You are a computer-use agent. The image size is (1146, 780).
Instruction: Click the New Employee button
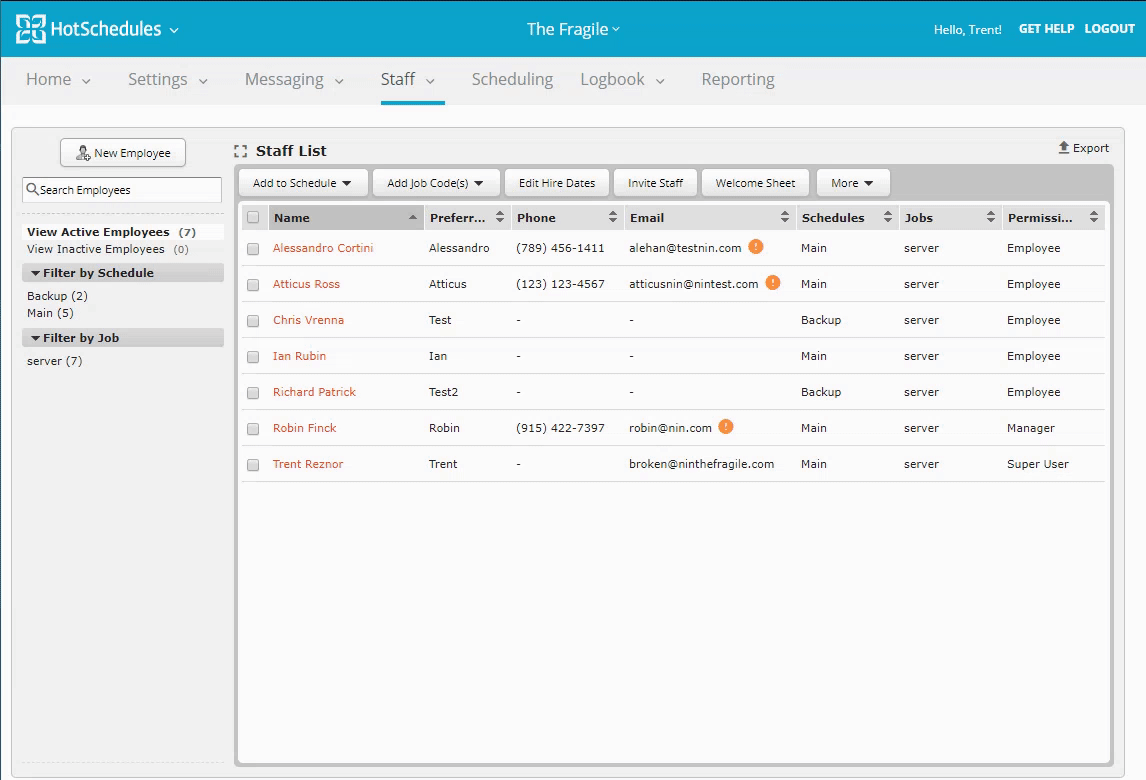tap(123, 153)
